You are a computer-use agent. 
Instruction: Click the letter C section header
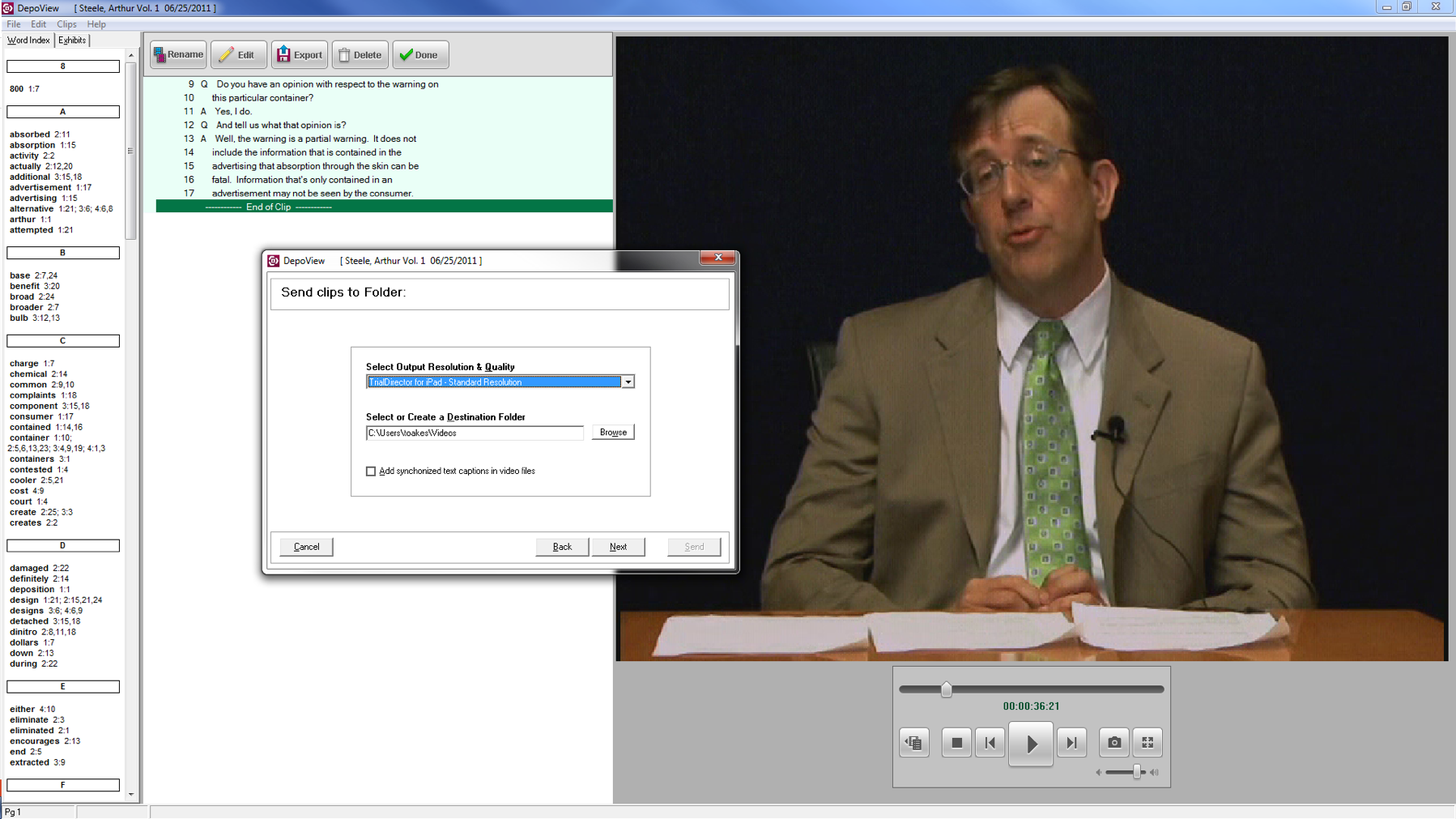coord(63,341)
